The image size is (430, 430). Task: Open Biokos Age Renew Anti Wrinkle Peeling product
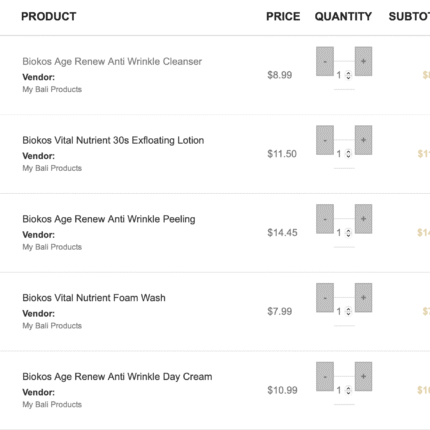pos(109,219)
